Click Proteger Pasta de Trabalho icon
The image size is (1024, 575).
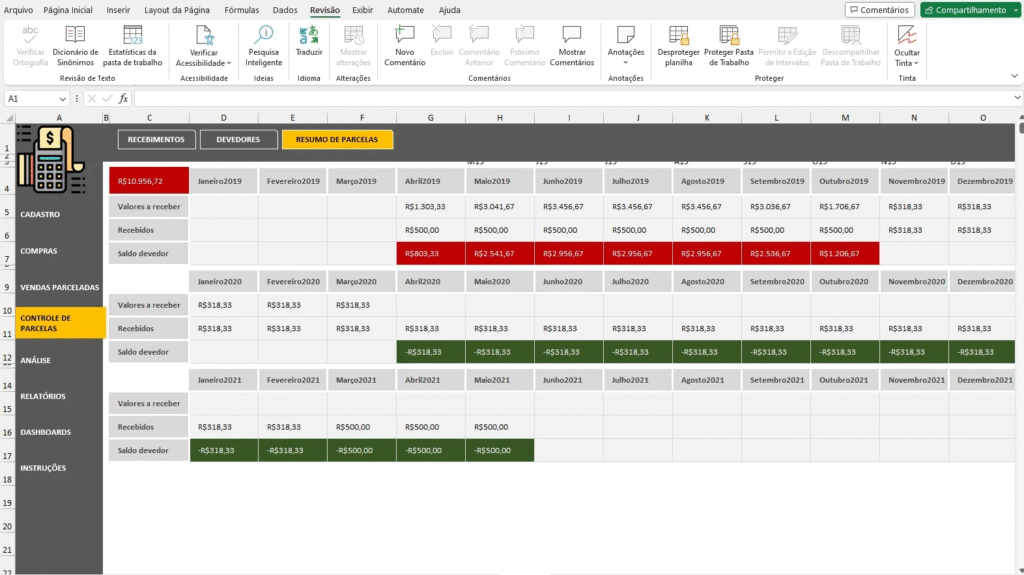(728, 36)
